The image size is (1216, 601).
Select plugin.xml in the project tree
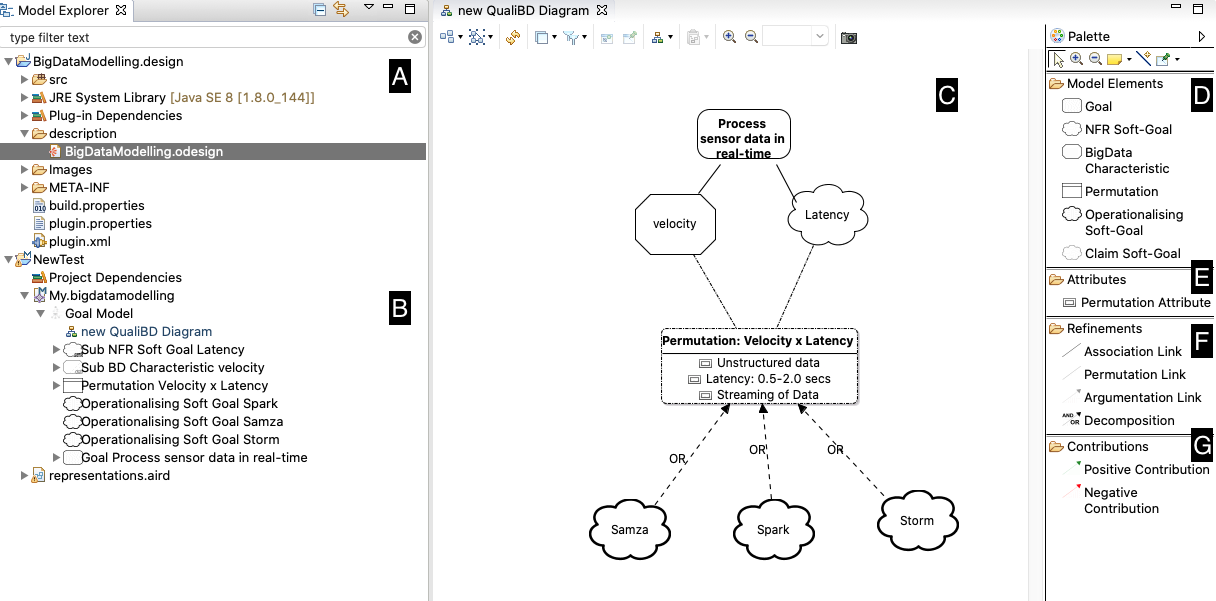(x=79, y=241)
